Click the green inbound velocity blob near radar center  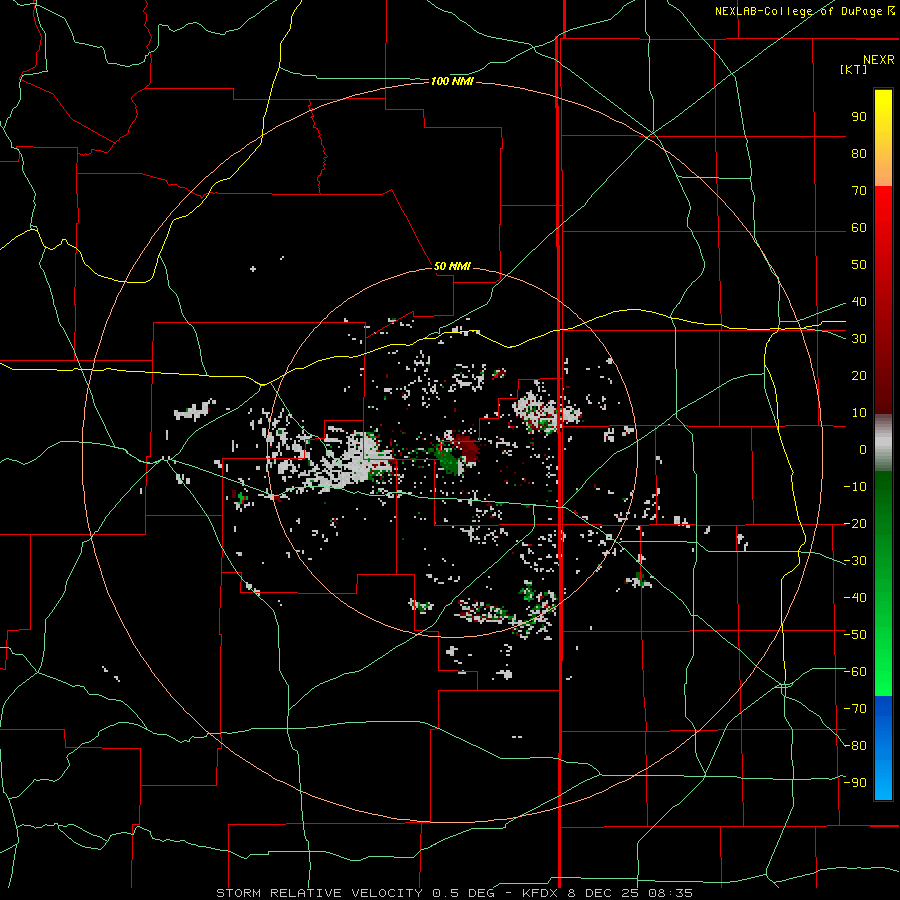pos(450,461)
